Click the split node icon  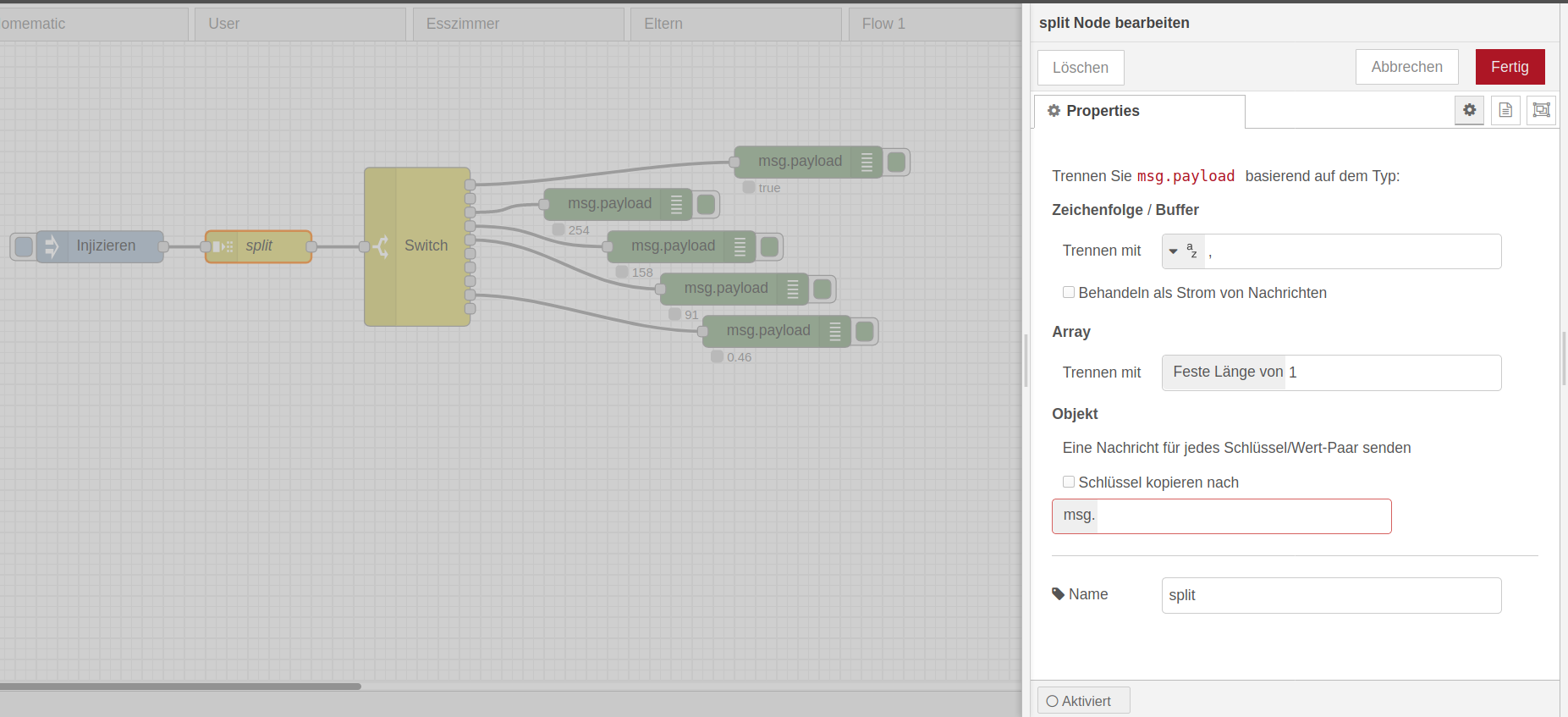pos(223,246)
